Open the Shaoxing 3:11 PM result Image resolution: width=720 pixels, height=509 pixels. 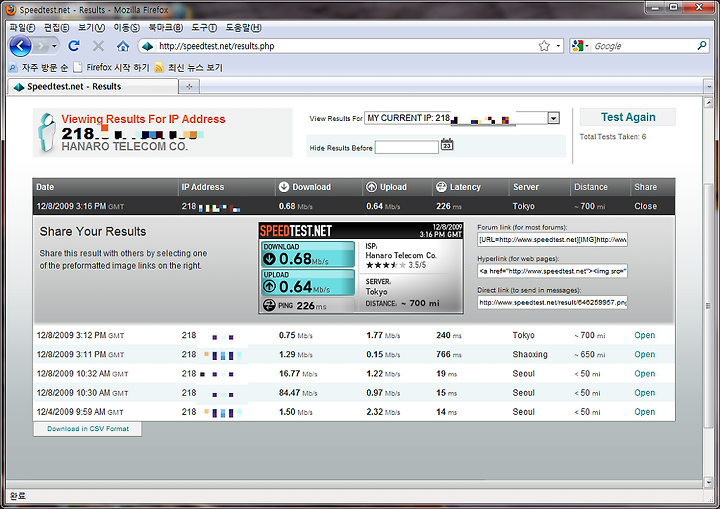pos(645,355)
